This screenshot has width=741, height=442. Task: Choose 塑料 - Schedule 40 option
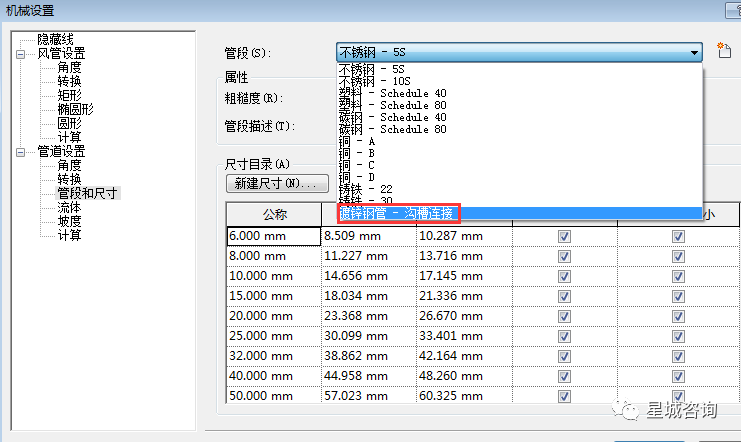pyautogui.click(x=520, y=93)
